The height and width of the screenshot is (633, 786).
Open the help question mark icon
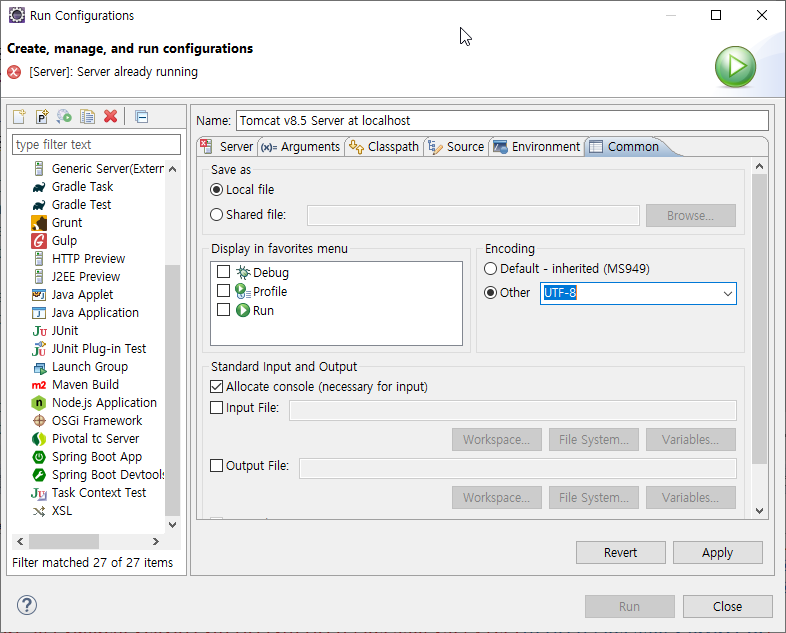pos(27,605)
